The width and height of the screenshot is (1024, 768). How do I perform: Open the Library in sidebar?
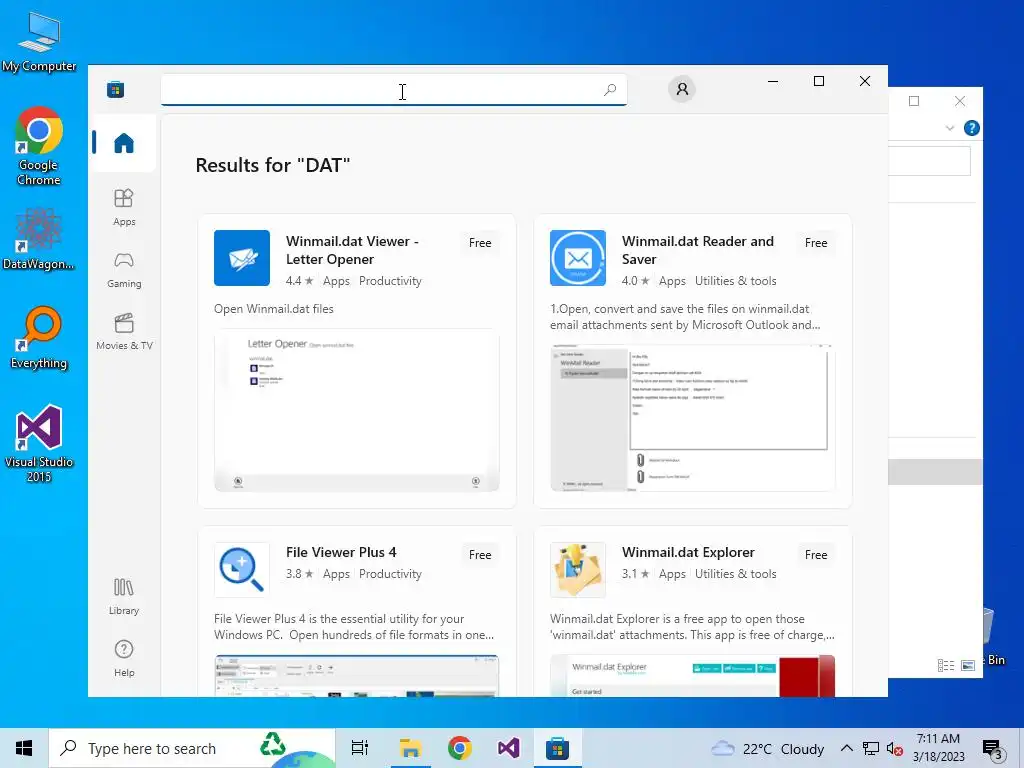[x=123, y=596]
